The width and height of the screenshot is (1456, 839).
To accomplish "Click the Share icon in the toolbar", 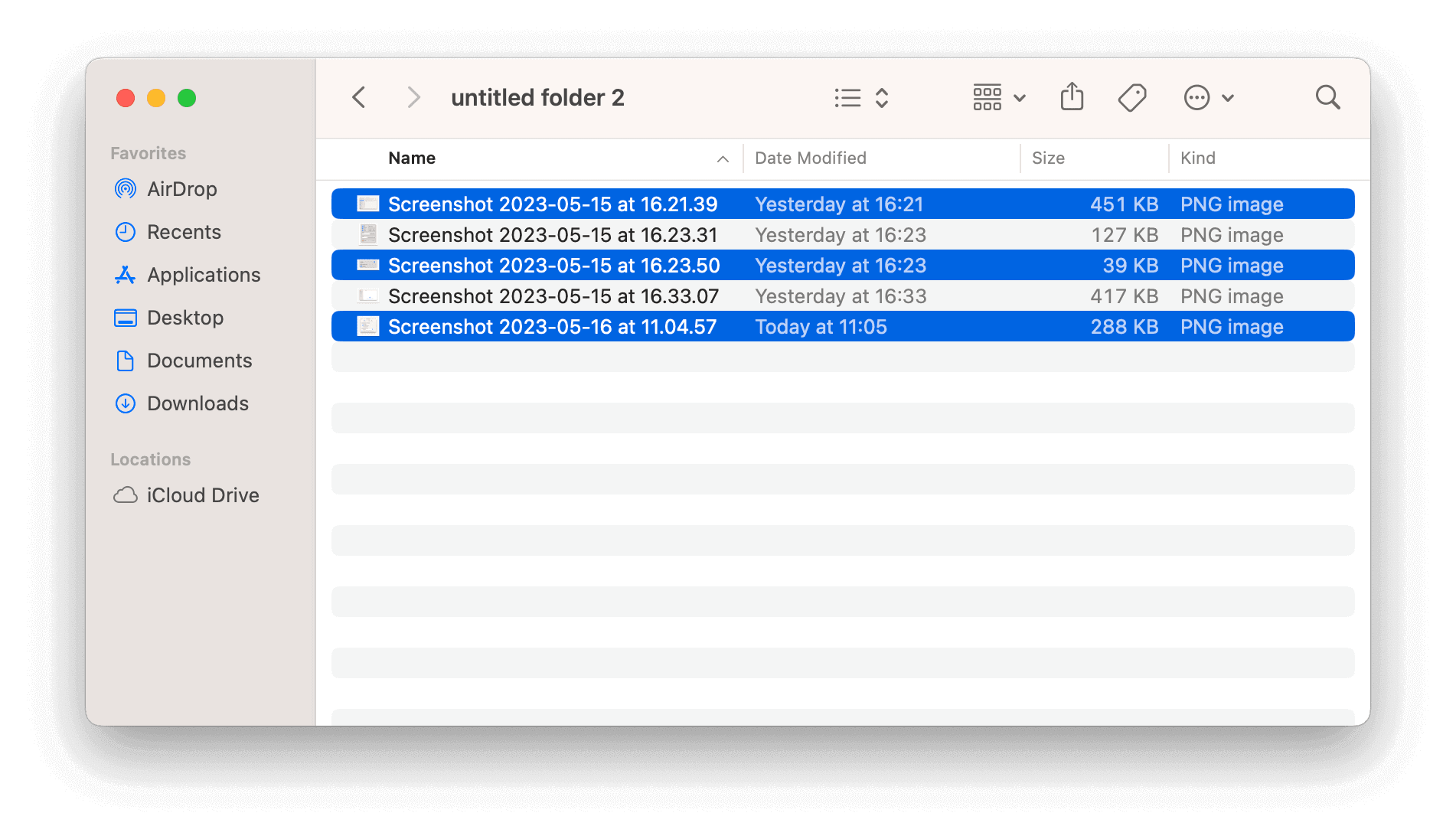I will [1071, 97].
